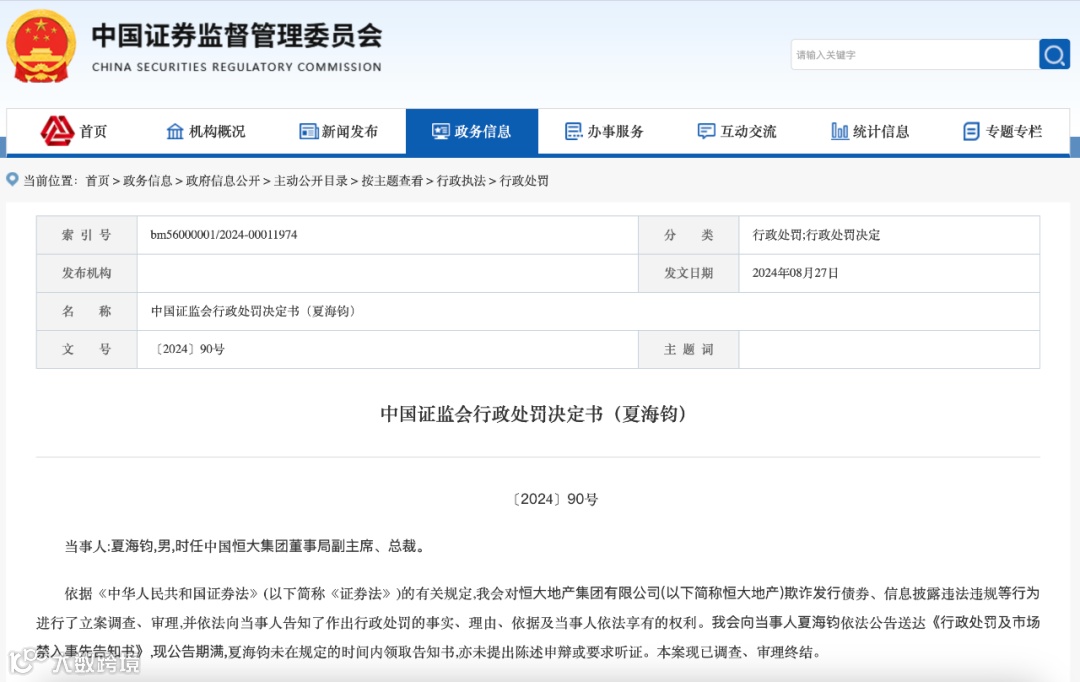This screenshot has width=1080, height=682.
Task: Click the table document number 〔2024〕90号
Action: point(189,349)
